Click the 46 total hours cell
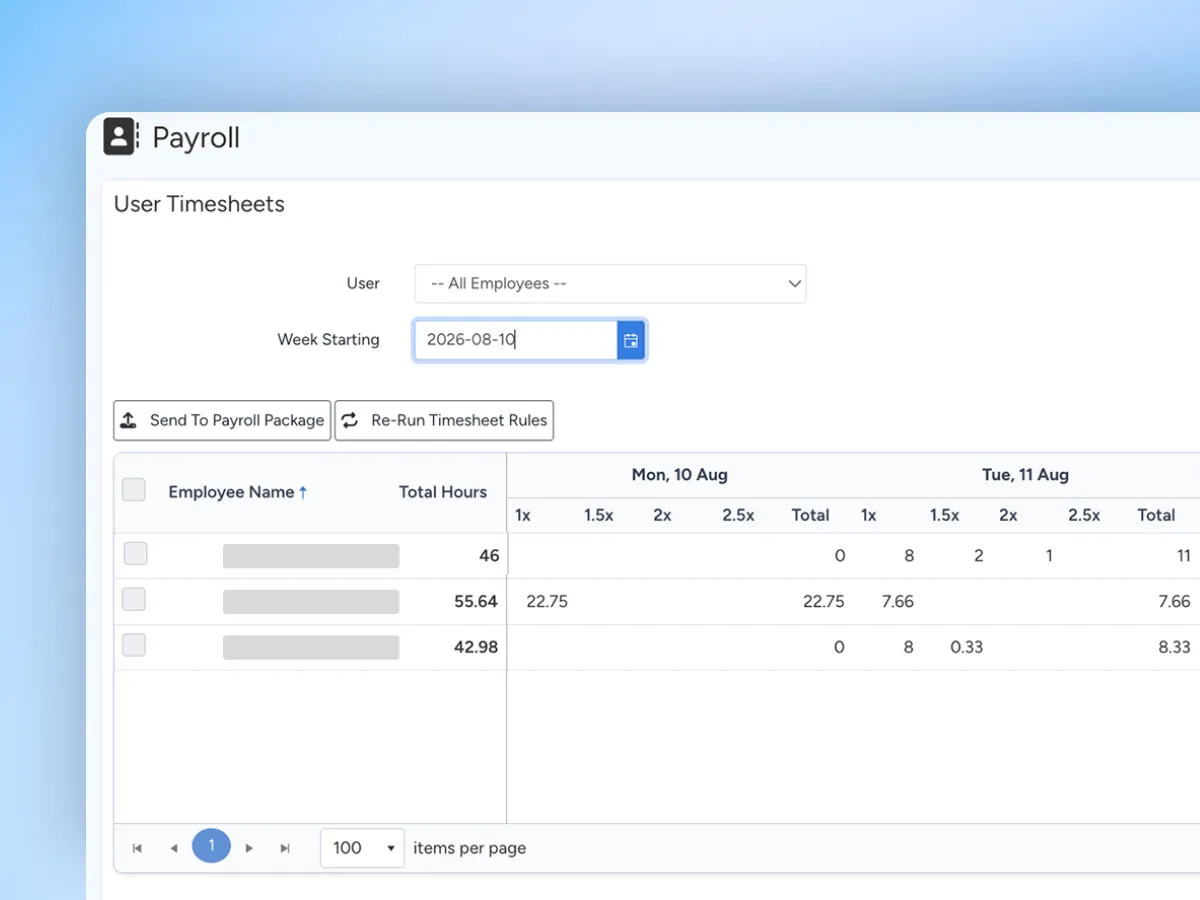The image size is (1200, 900). point(489,556)
